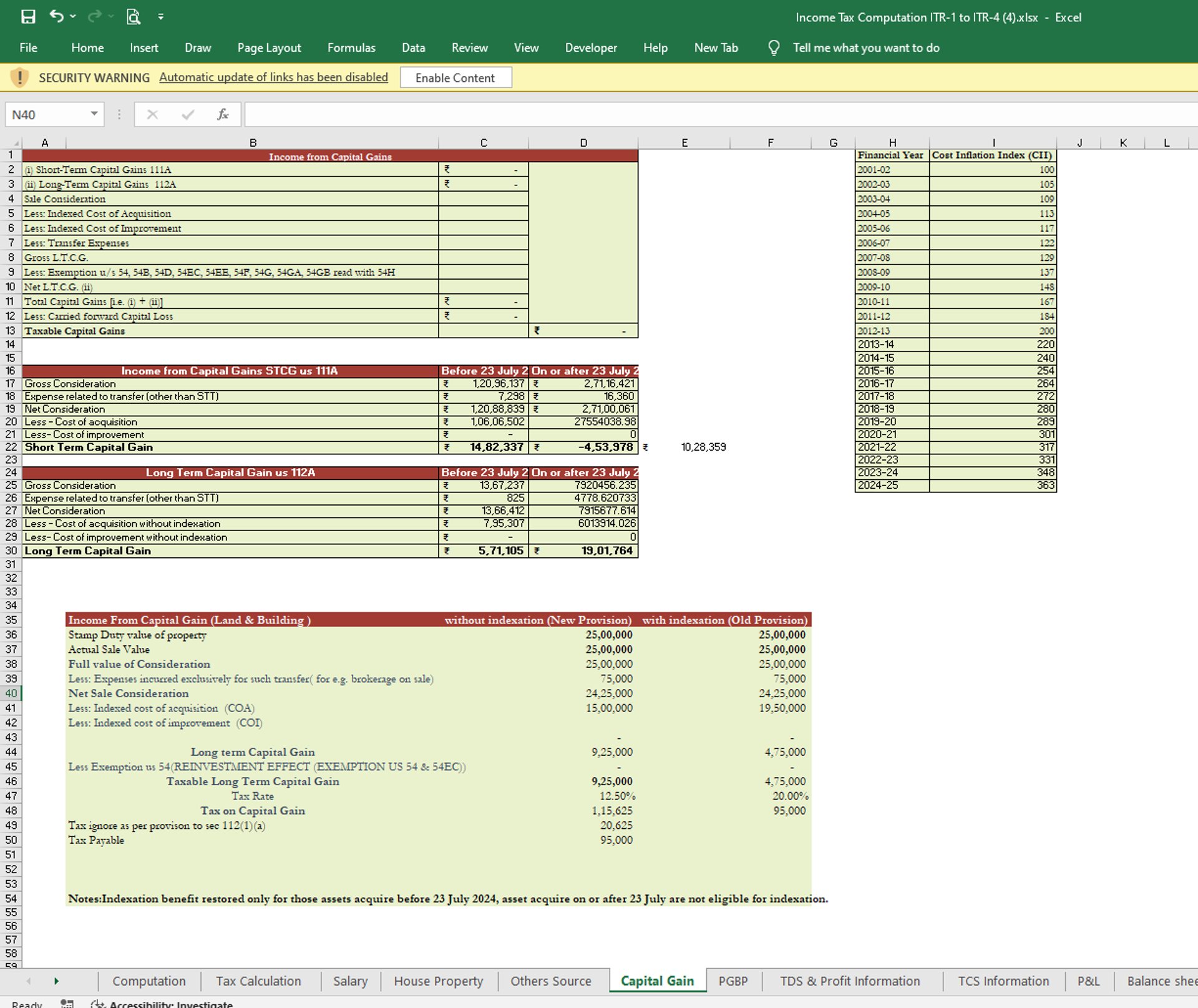Click the Tell Me lightbulb icon
This screenshot has width=1198, height=1008.
coord(774,48)
